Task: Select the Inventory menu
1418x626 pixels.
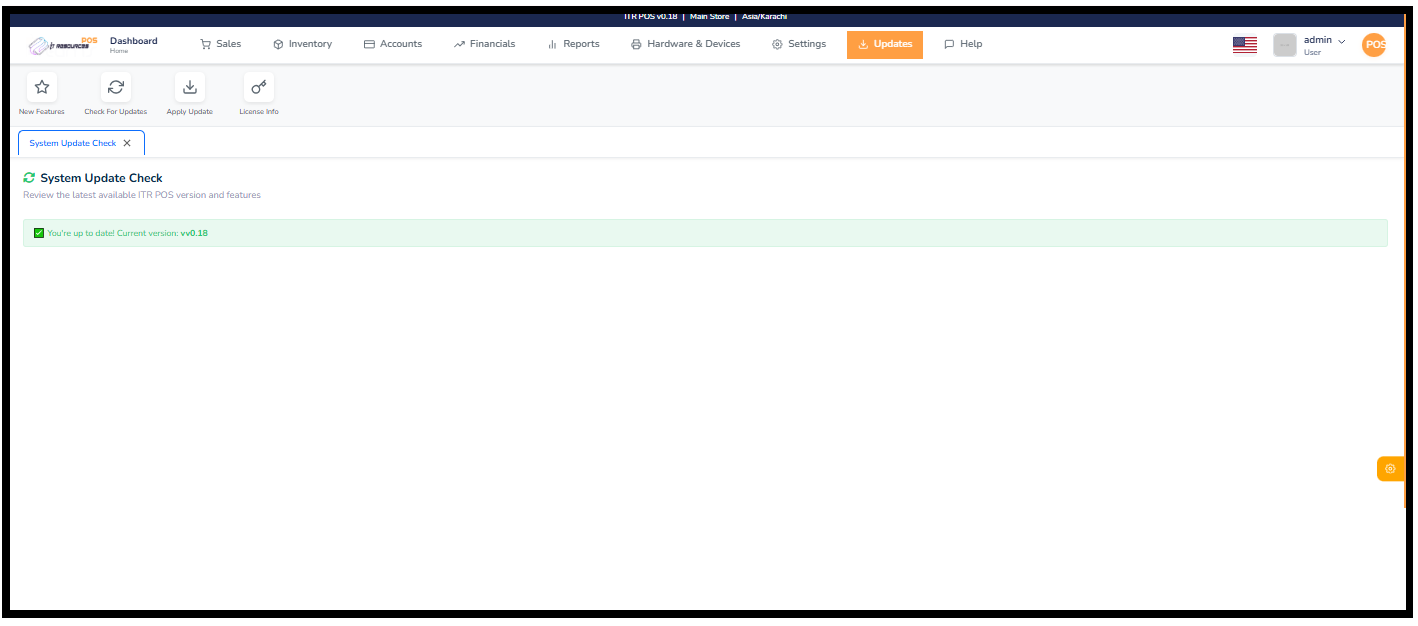Action: click(302, 44)
